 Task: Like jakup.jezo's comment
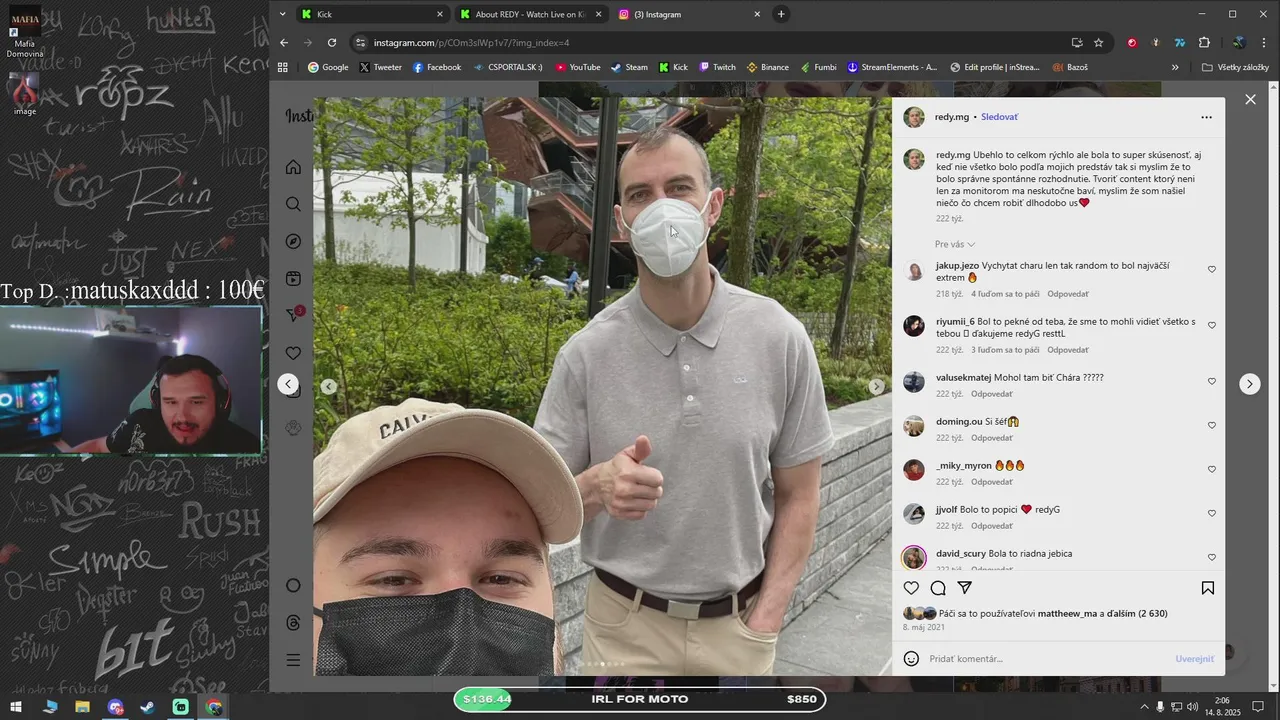[x=1212, y=269]
